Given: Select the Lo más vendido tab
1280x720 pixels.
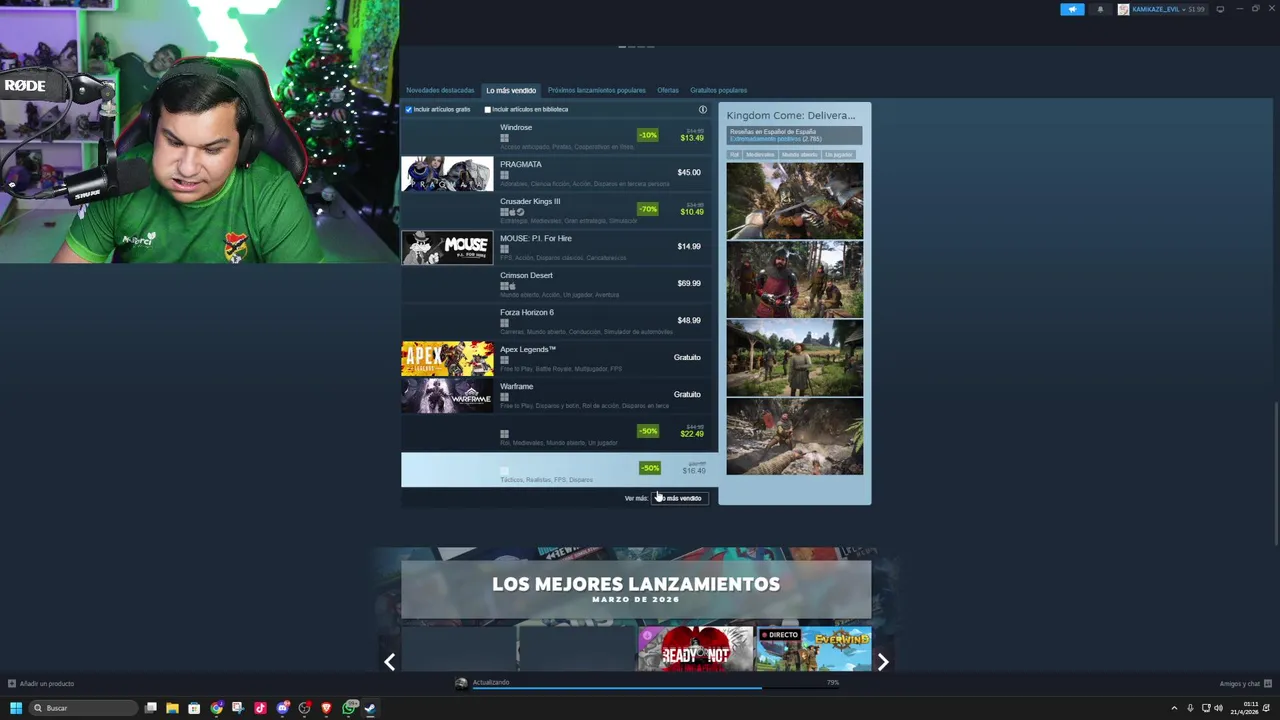Looking at the screenshot, I should [x=511, y=90].
